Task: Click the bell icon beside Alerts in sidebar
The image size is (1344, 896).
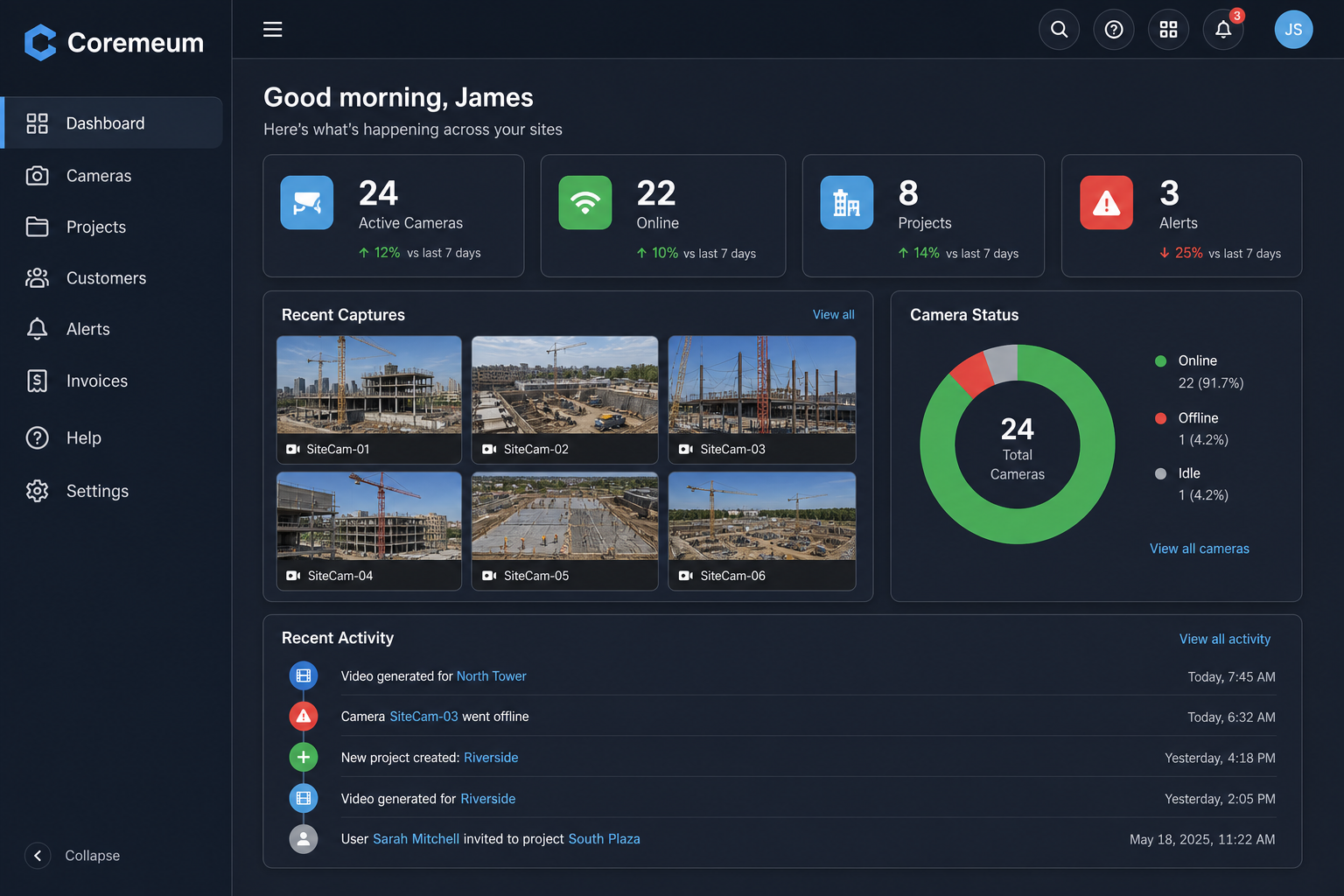Action: click(37, 329)
